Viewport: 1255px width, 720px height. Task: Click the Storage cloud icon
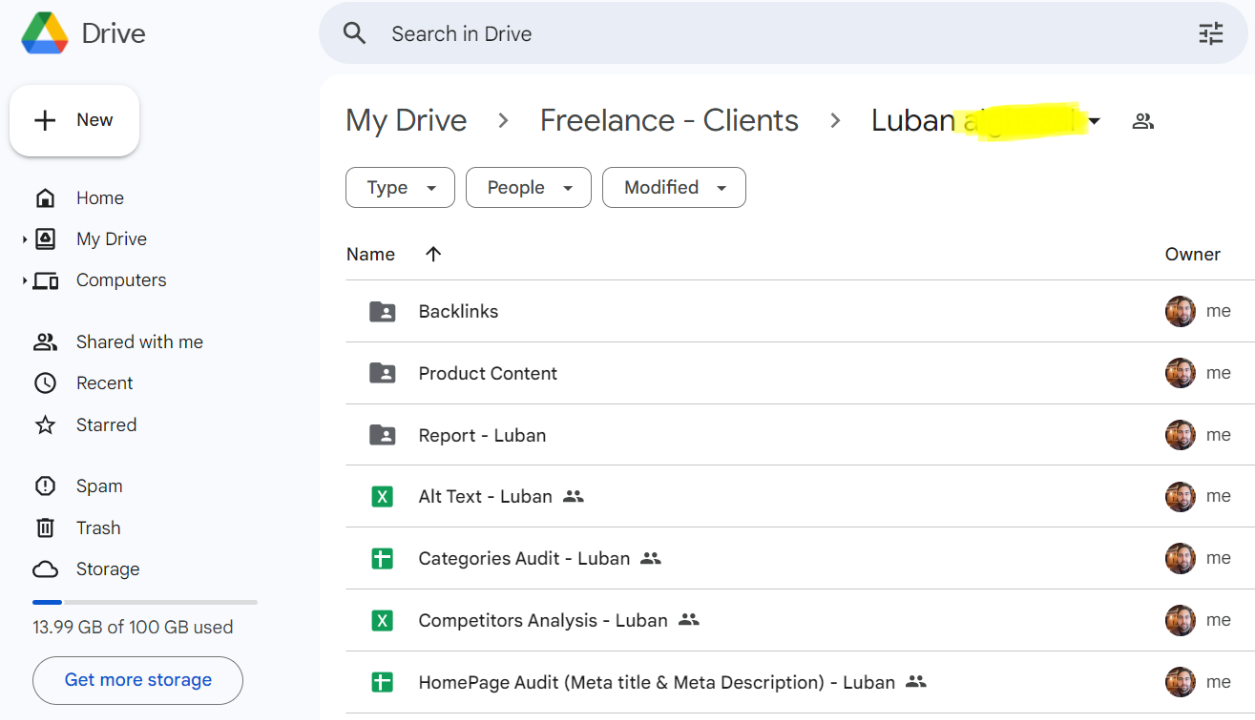coord(45,569)
